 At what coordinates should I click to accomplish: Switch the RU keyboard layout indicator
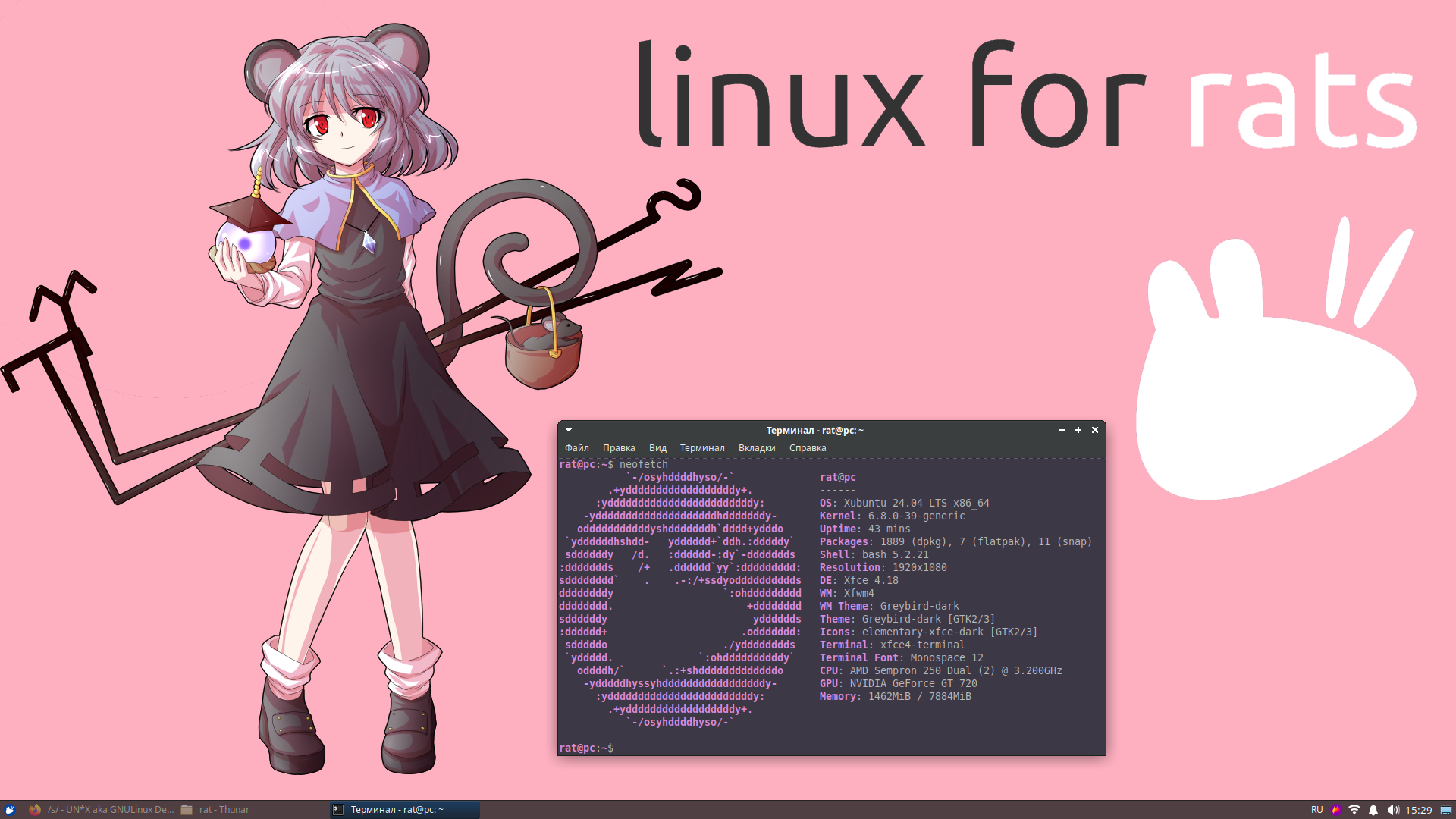click(x=1317, y=810)
